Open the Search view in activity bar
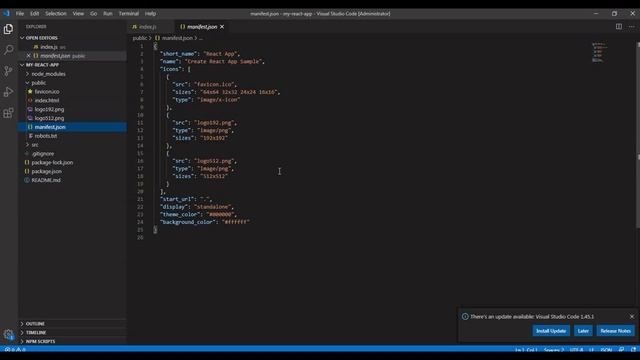 pyautogui.click(x=8, y=50)
